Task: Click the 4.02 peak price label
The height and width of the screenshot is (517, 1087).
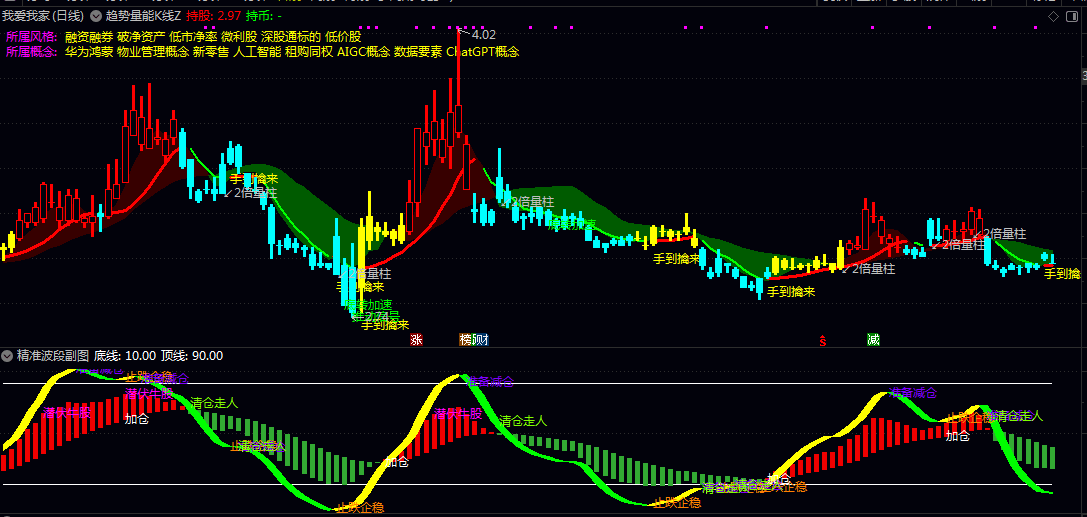Action: (483, 34)
